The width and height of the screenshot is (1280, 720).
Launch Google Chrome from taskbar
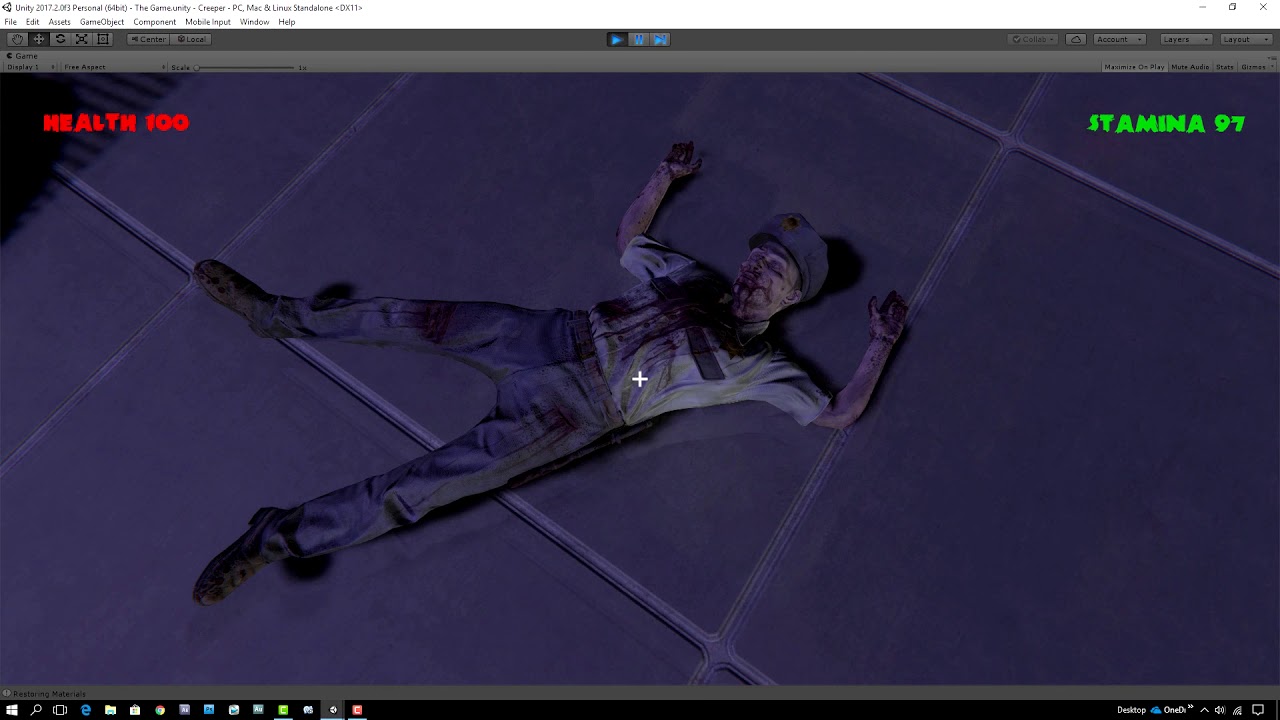(160, 710)
